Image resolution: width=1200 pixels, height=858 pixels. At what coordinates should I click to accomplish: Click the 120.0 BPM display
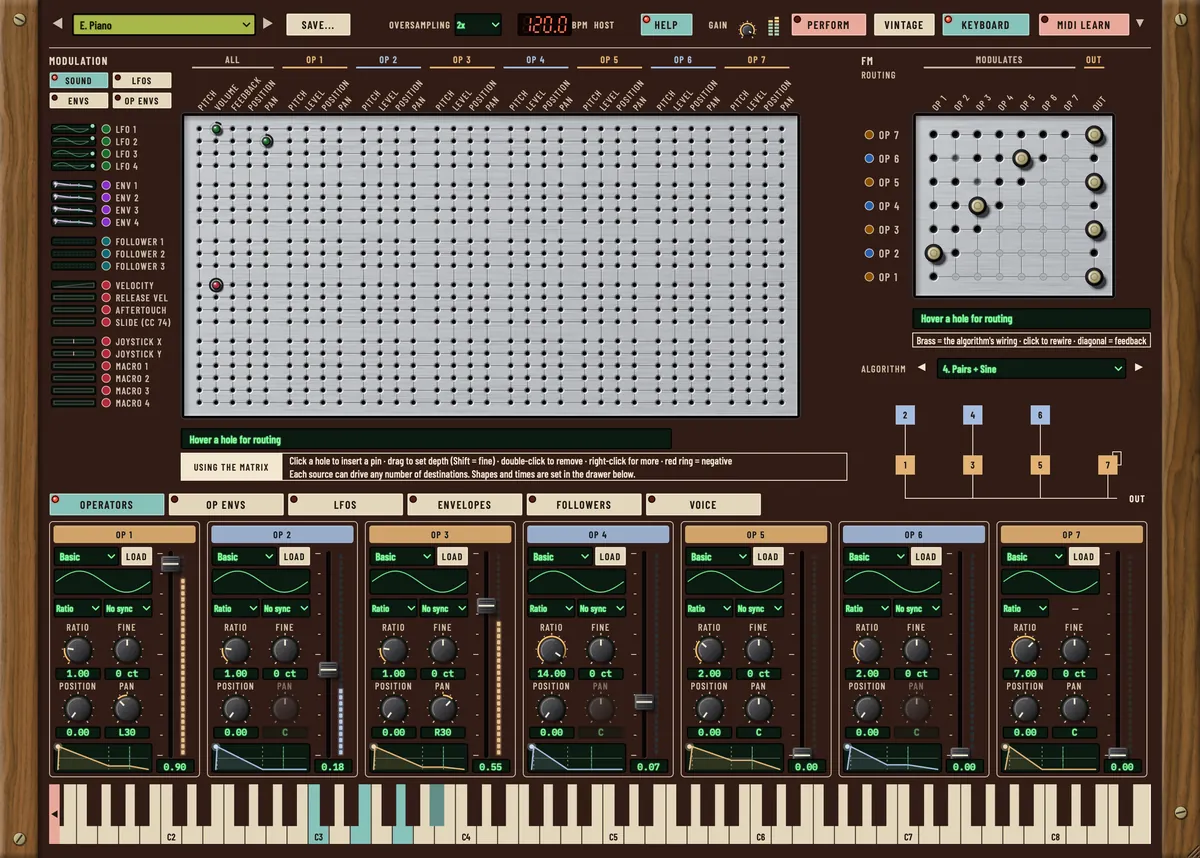pos(543,25)
